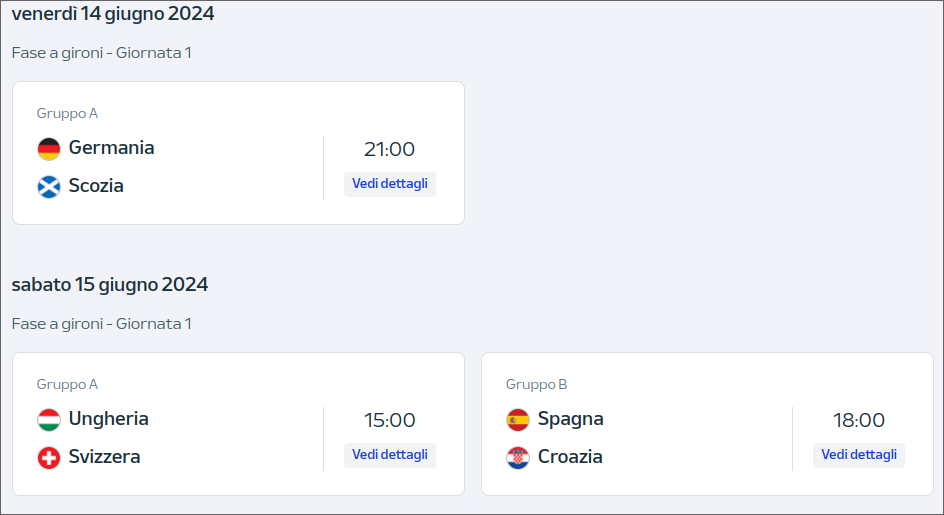Click the Switzerland flag icon
944x515 pixels.
(x=49, y=458)
